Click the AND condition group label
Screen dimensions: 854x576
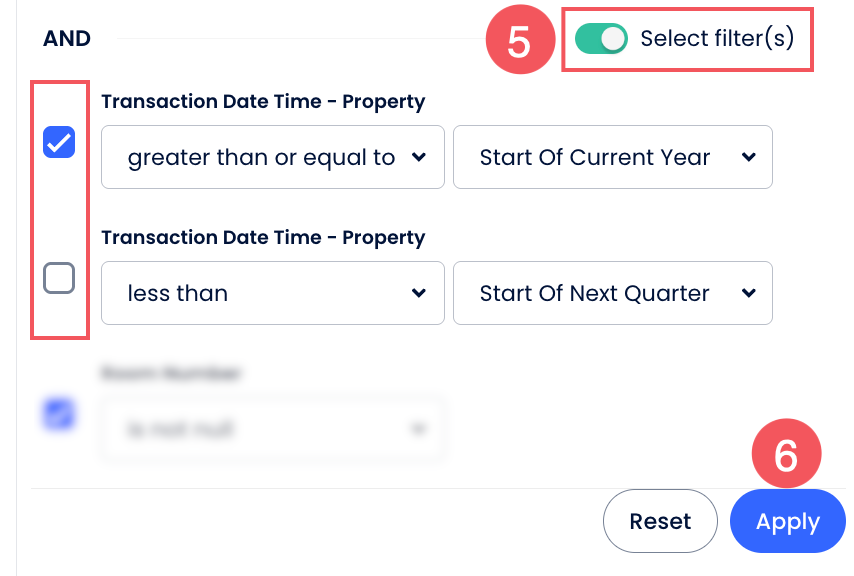point(67,39)
